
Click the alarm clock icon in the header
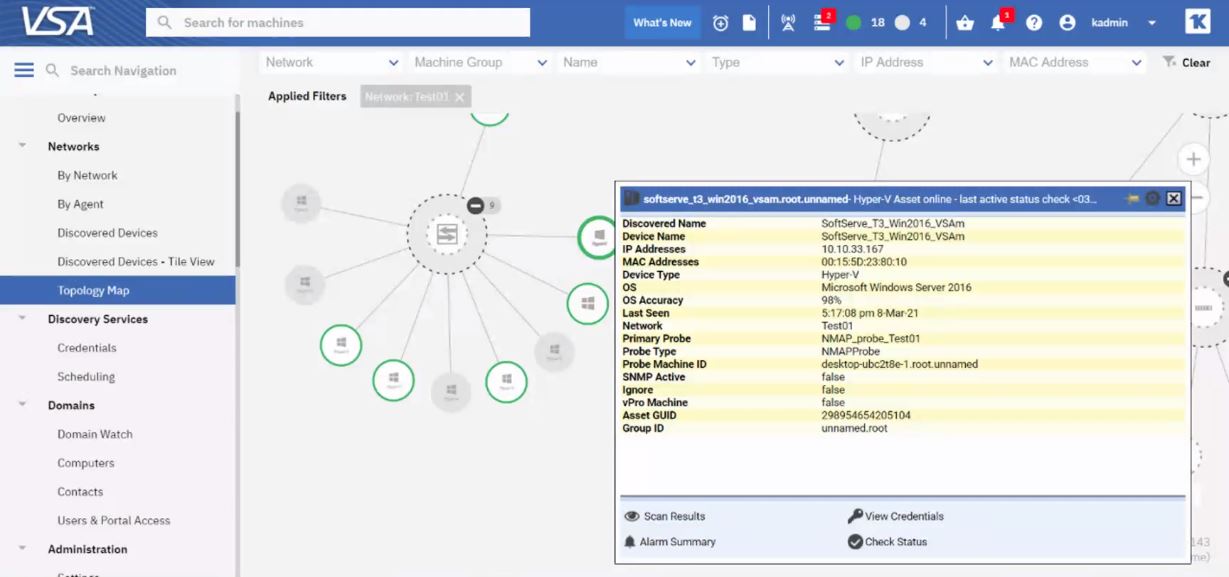(x=721, y=21)
